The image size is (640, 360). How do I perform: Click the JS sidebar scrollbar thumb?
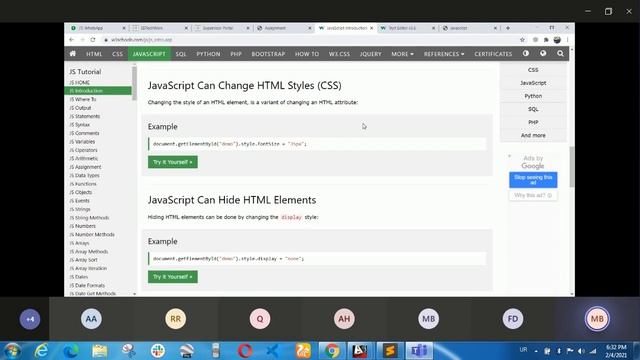(134, 83)
